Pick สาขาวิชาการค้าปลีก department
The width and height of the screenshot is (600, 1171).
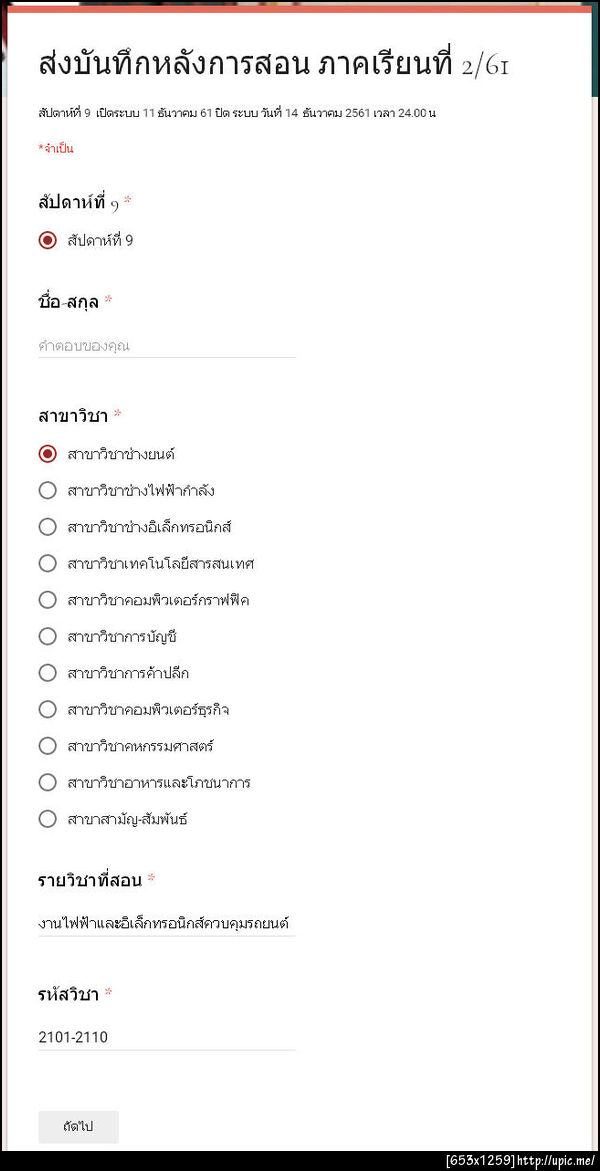pyautogui.click(x=47, y=672)
